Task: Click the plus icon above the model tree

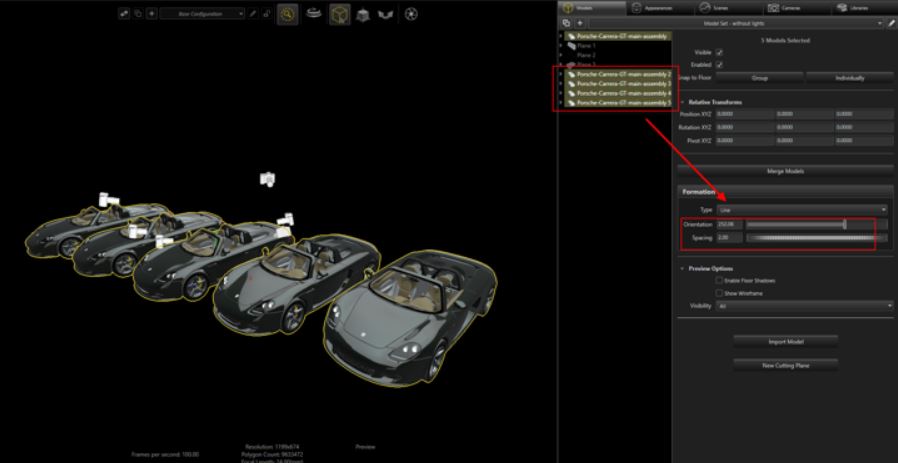Action: pos(579,23)
